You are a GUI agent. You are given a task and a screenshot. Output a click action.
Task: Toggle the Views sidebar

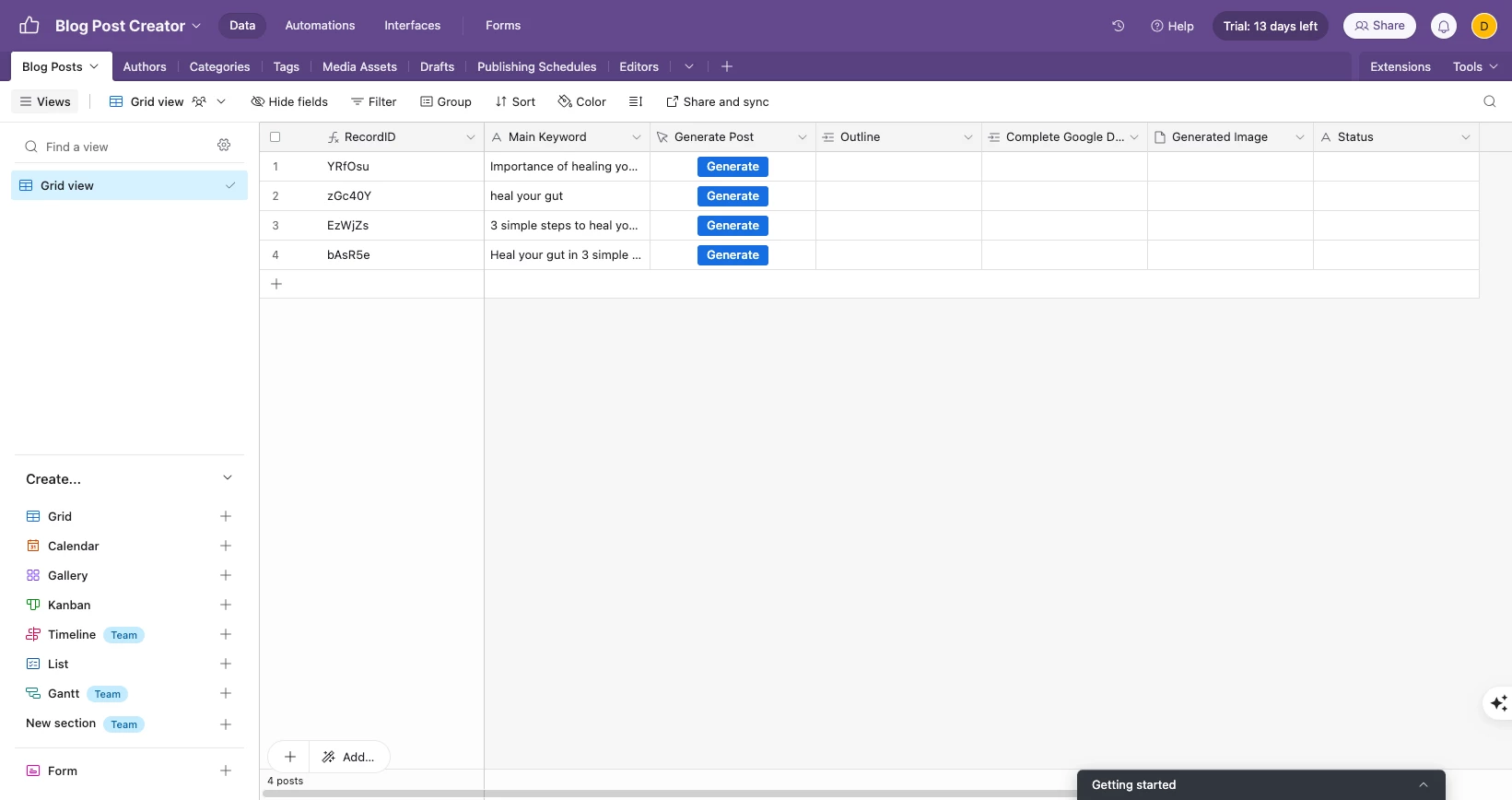tap(45, 101)
